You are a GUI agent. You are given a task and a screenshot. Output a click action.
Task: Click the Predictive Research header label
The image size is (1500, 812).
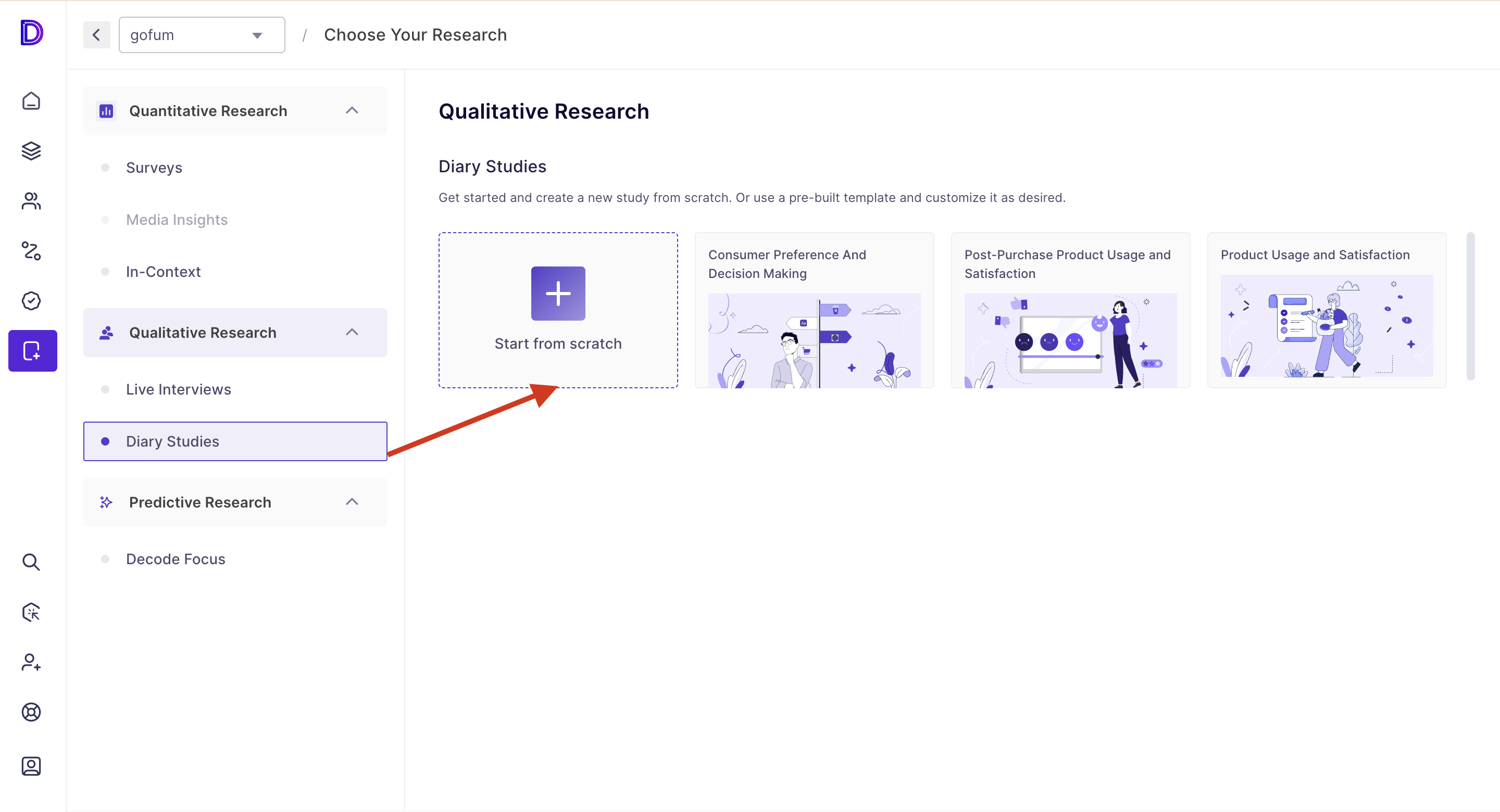[199, 503]
